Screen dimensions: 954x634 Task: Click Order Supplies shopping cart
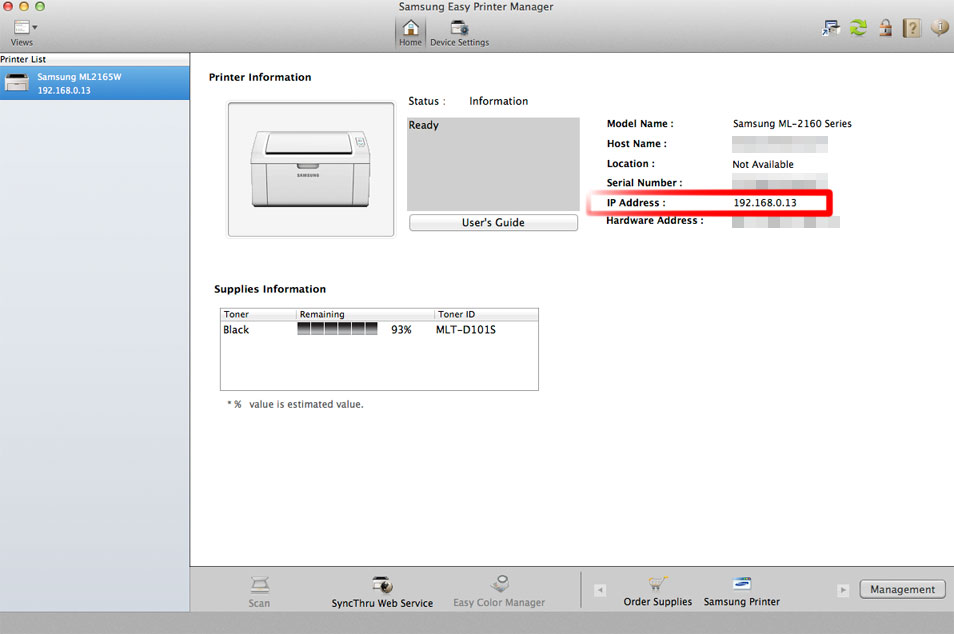[658, 591]
